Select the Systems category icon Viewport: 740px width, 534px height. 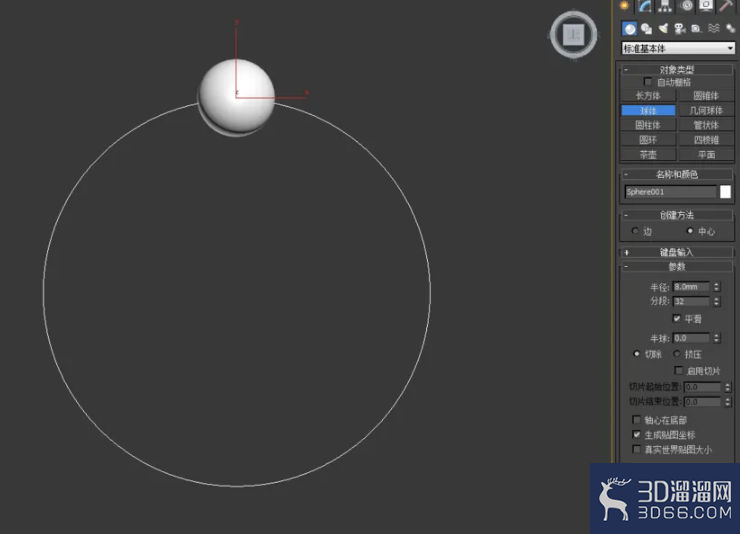(x=730, y=29)
